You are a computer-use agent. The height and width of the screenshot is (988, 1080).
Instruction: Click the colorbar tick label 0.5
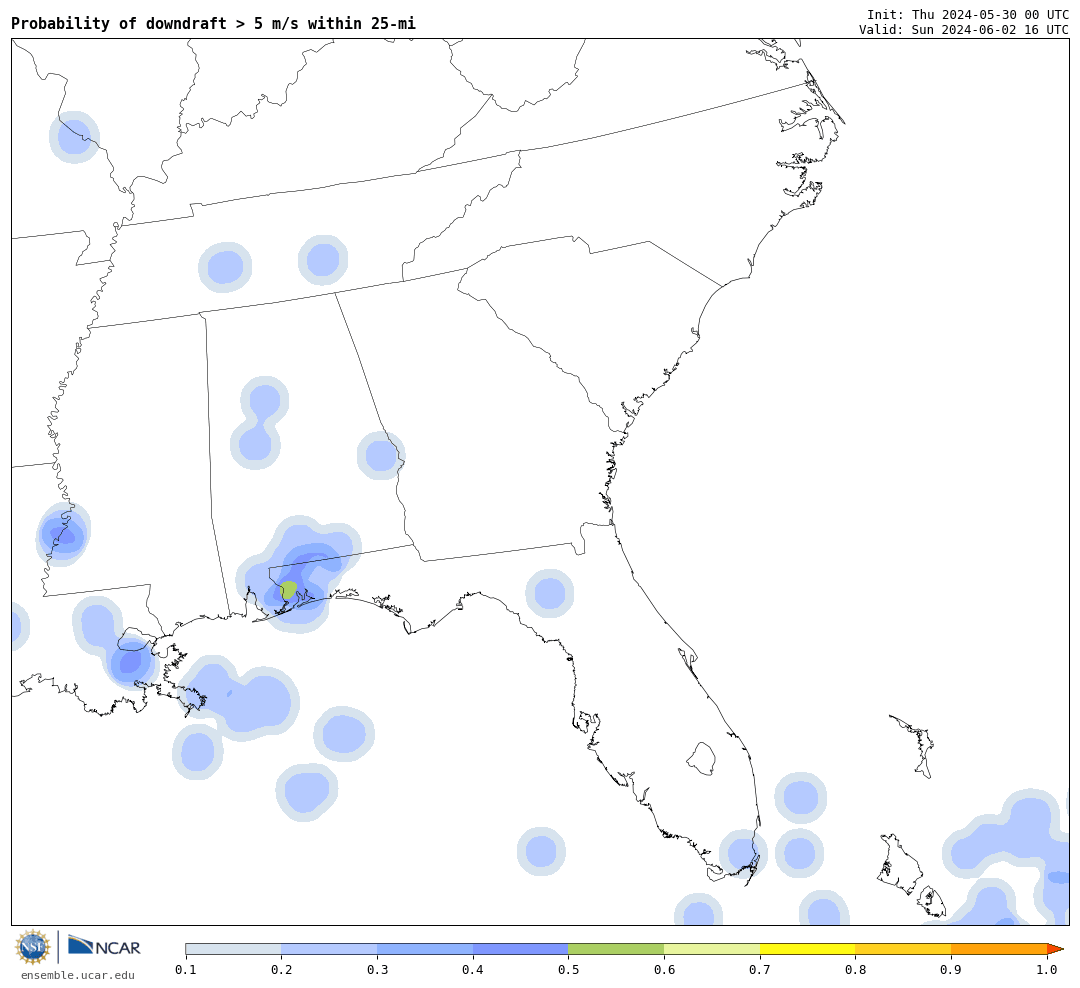[x=568, y=969]
